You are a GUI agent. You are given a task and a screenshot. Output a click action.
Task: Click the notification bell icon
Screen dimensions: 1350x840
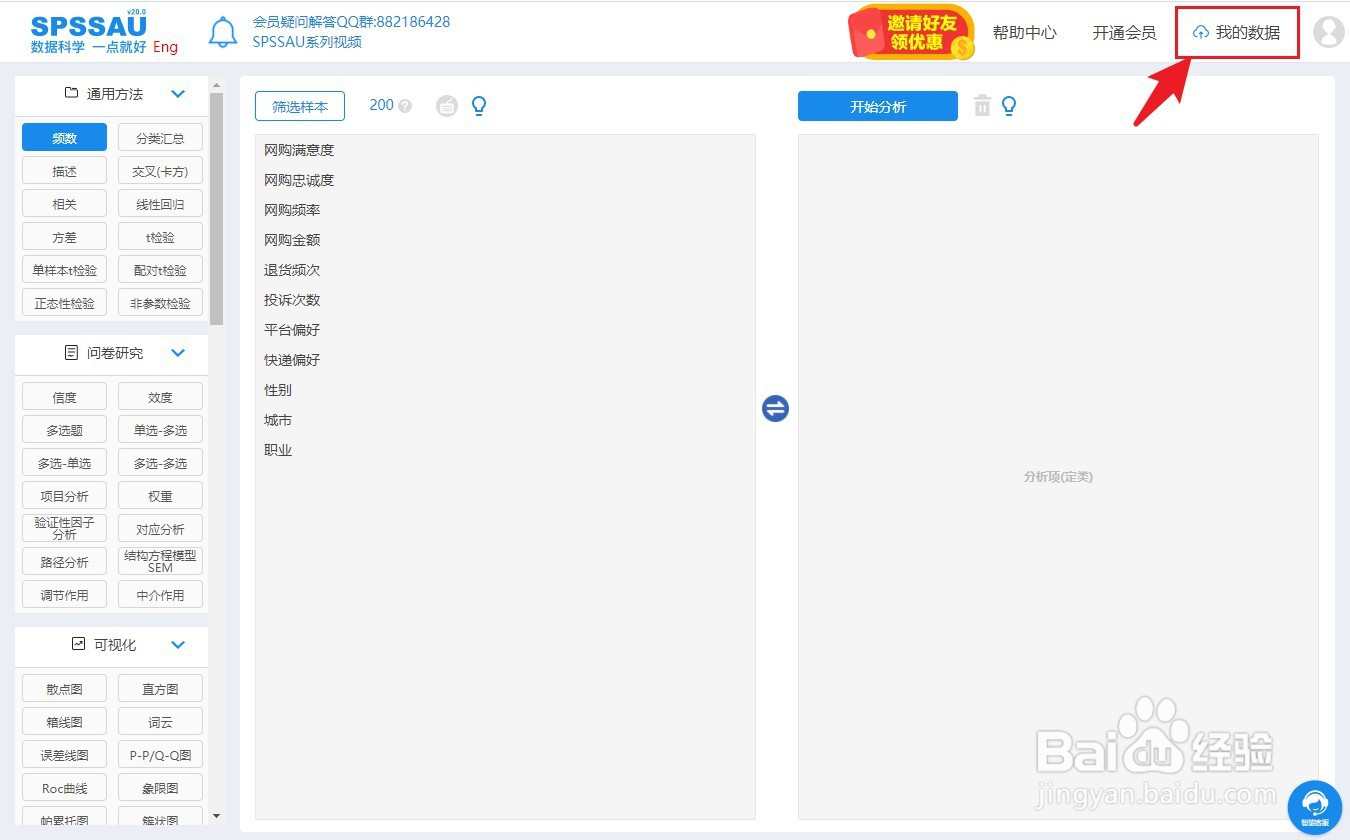point(223,32)
